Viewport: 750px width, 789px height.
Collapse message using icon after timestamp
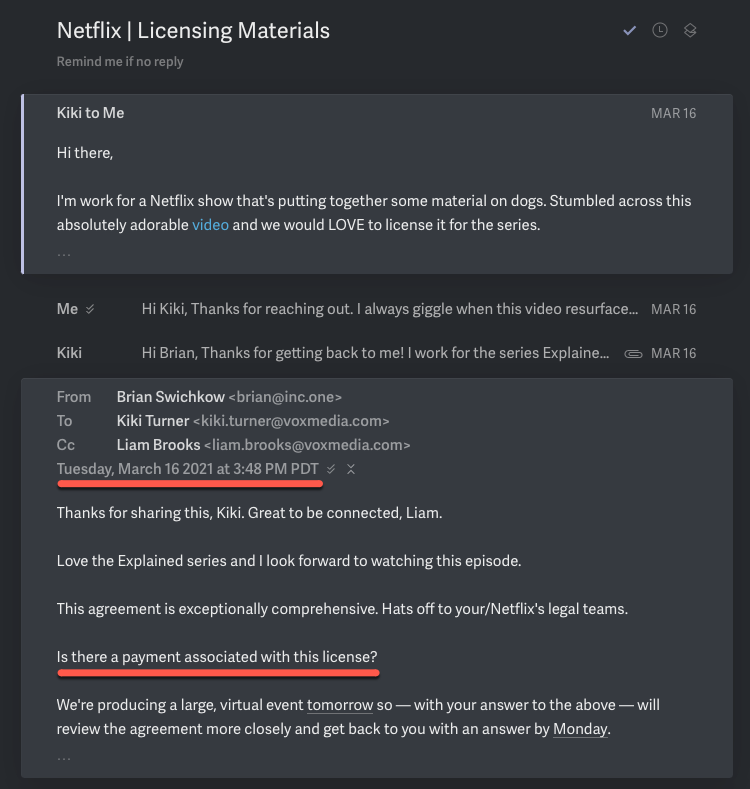tap(351, 469)
